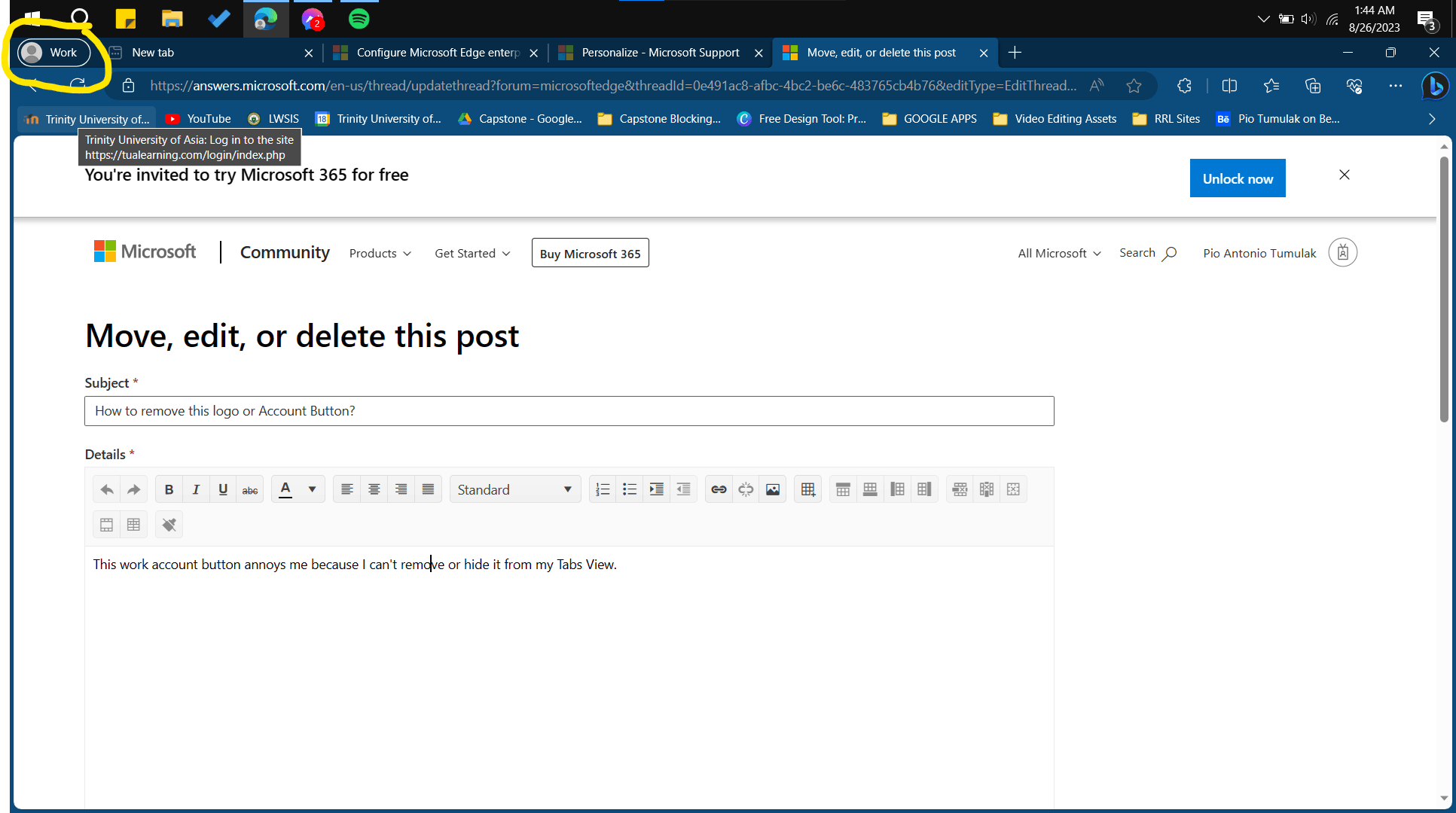
Task: Expand the All Microsoft dropdown
Action: [1059, 254]
